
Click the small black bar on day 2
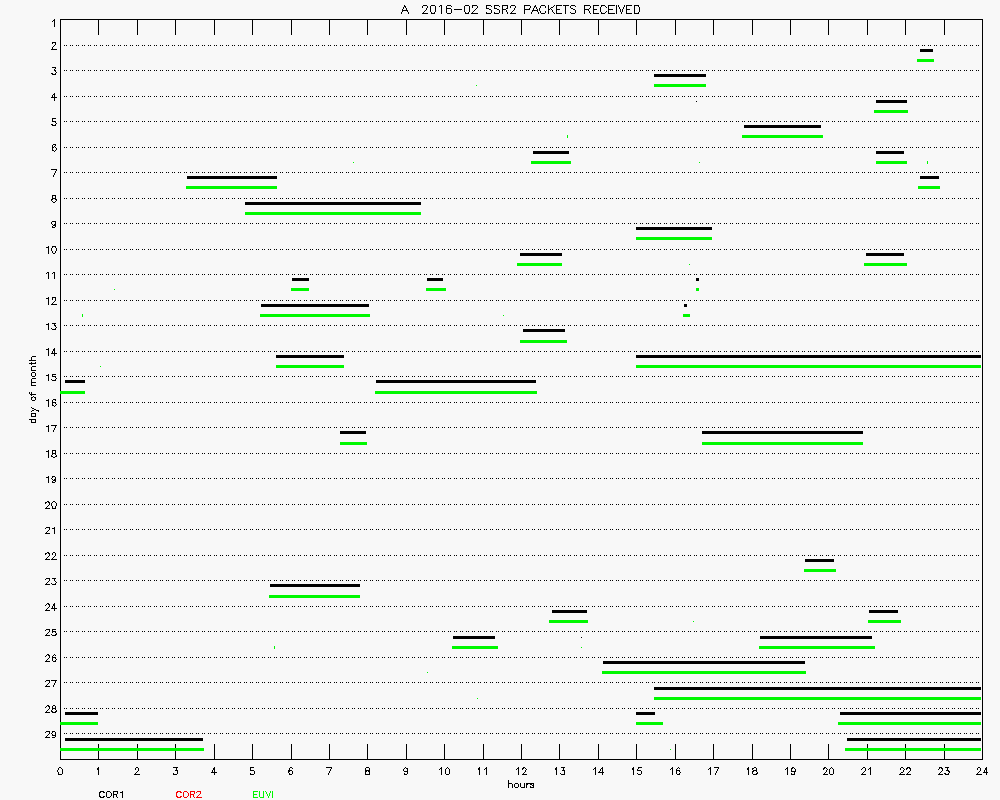click(926, 50)
